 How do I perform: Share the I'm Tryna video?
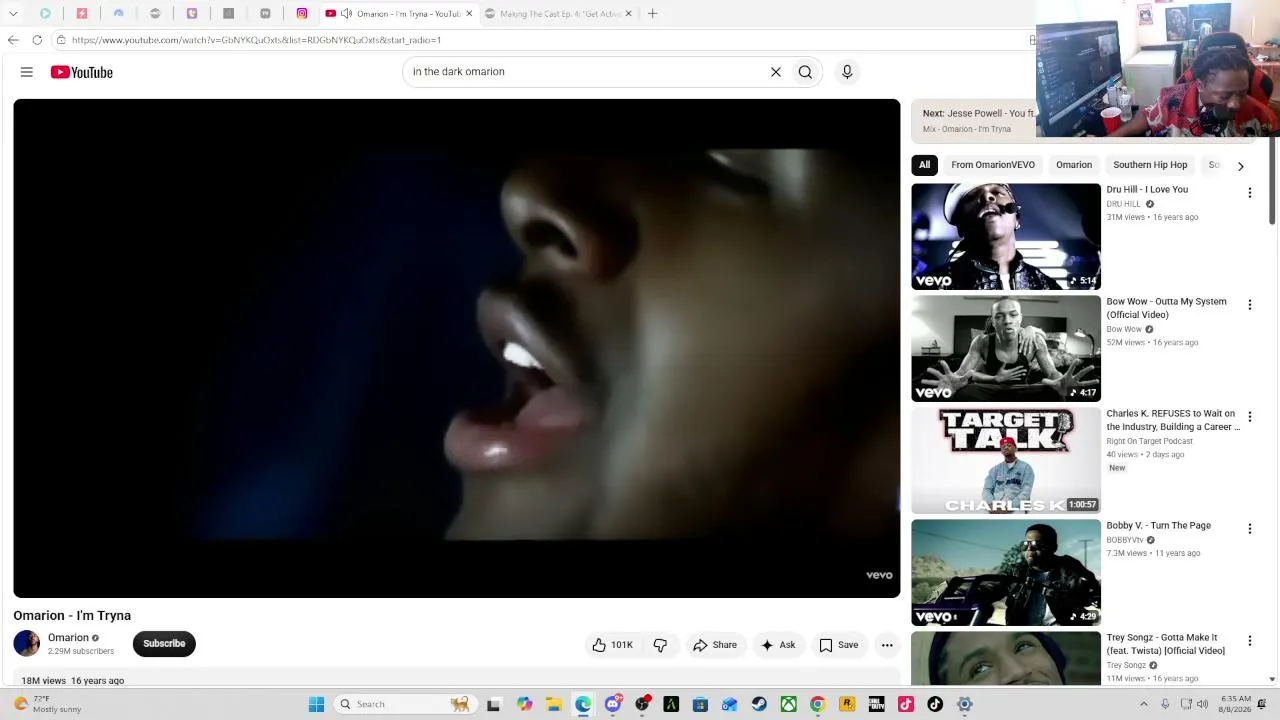[x=715, y=645]
